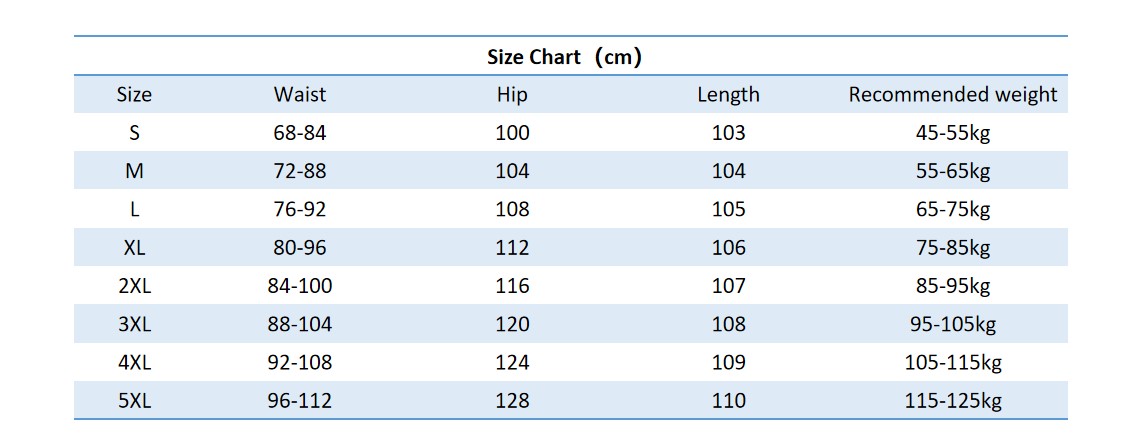Image resolution: width=1141 pixels, height=443 pixels.
Task: Select the Recommended weight header
Action: [953, 95]
